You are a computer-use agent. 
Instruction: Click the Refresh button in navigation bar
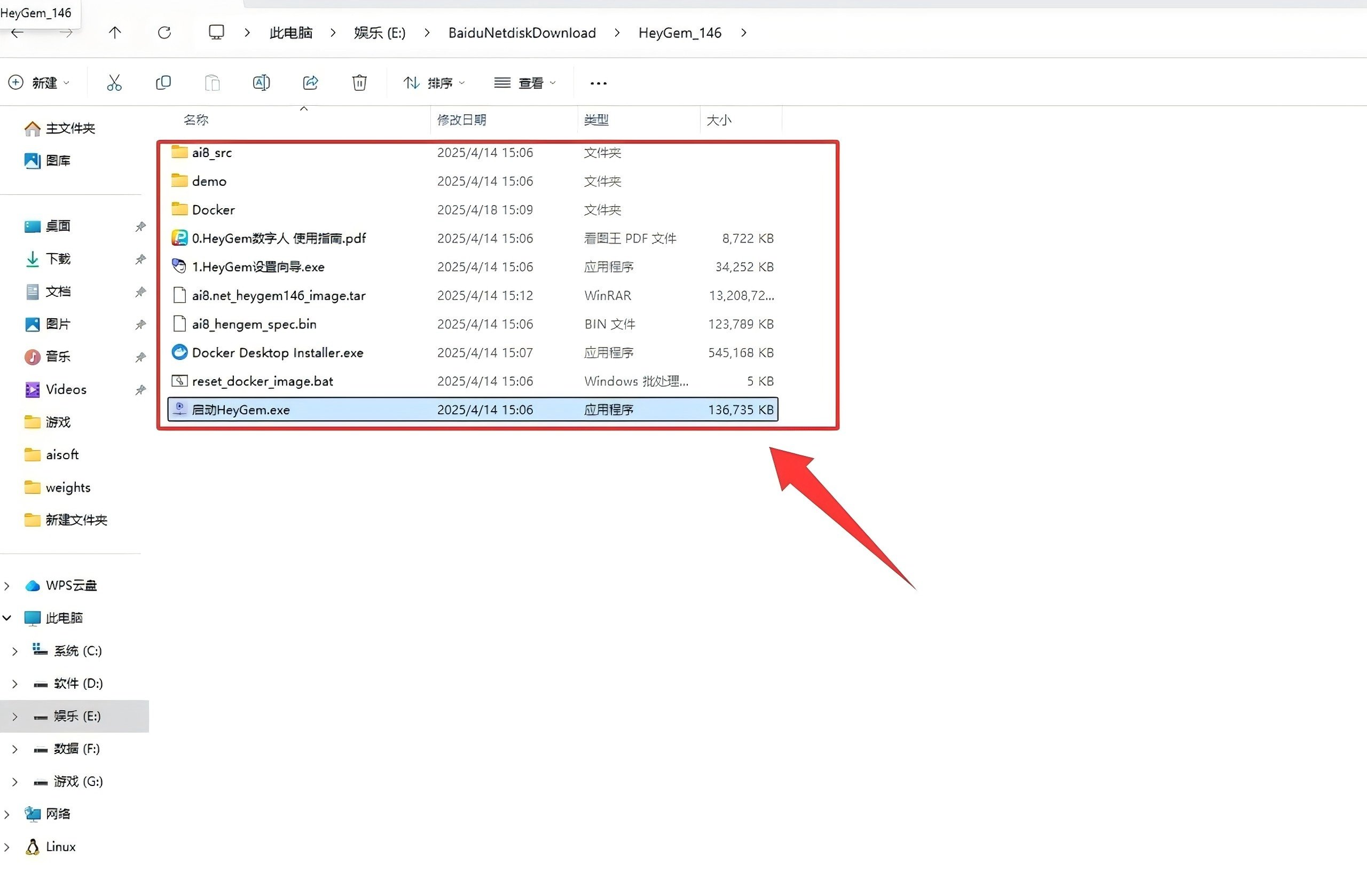tap(164, 33)
